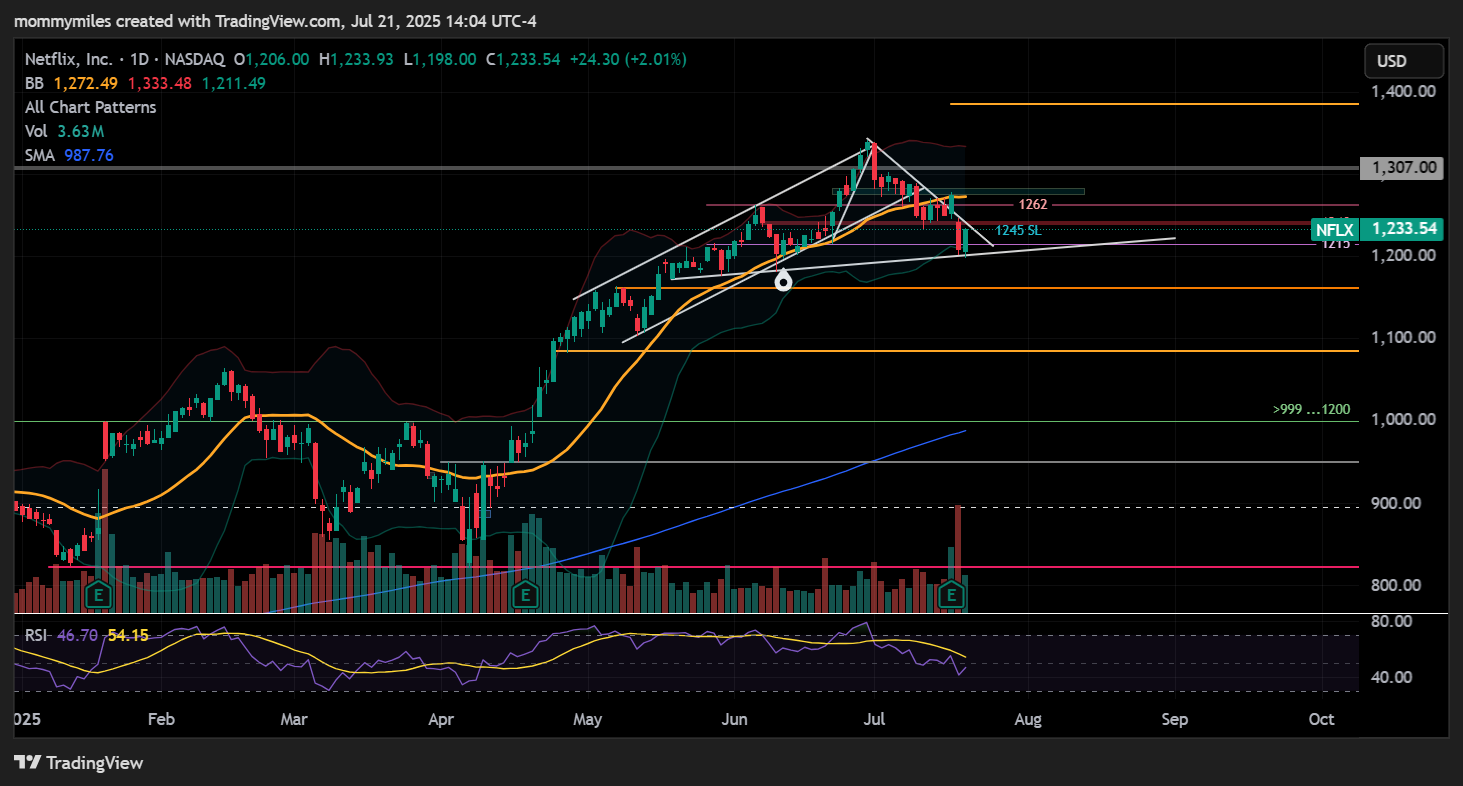Click the RSI 80.00 scale label
1463x786 pixels.
[x=1391, y=621]
